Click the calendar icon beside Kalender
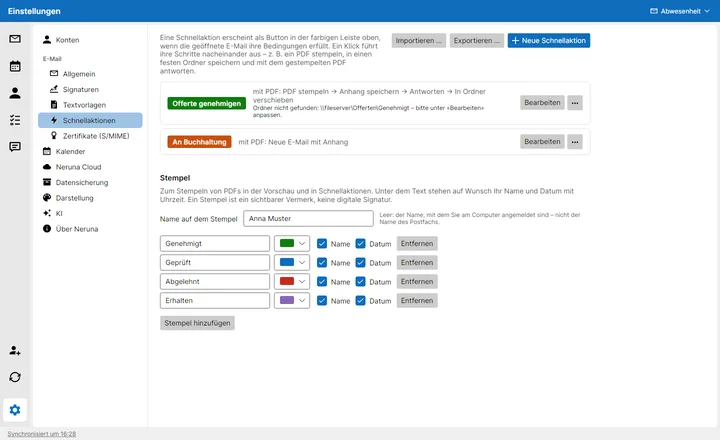 coord(47,151)
